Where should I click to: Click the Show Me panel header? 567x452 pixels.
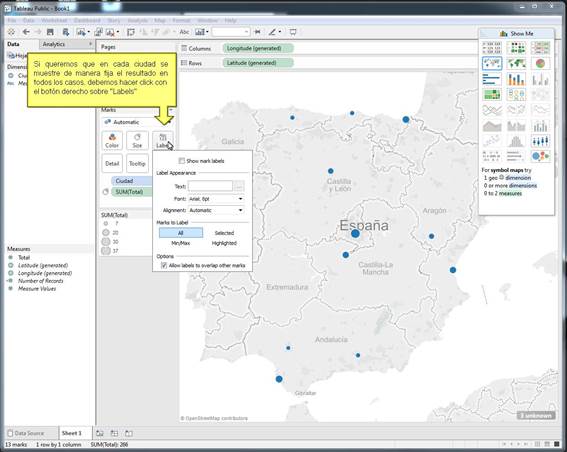(x=516, y=33)
